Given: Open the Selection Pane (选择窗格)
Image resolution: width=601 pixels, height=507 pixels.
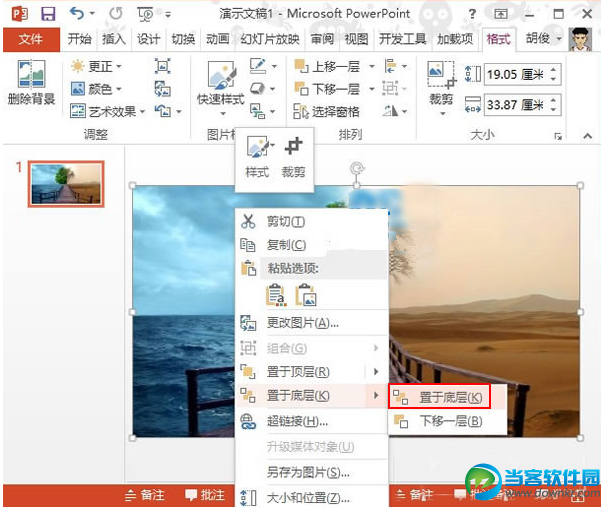Looking at the screenshot, I should pyautogui.click(x=327, y=112).
